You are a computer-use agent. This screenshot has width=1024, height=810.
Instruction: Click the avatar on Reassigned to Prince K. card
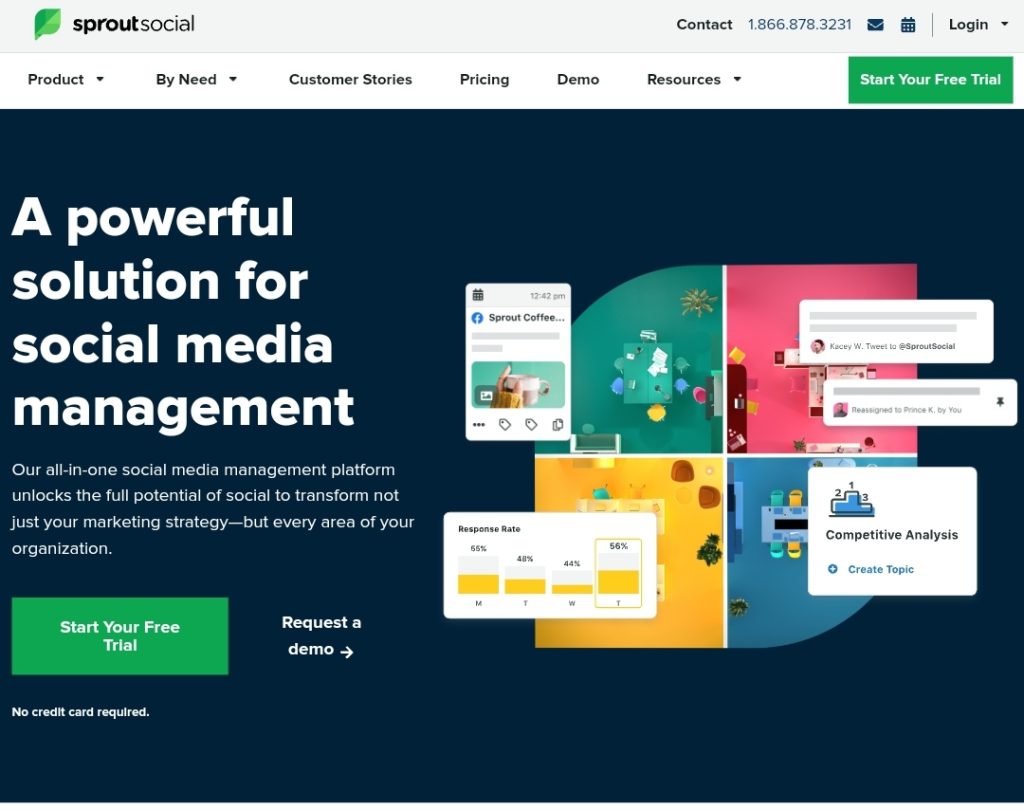(x=840, y=410)
